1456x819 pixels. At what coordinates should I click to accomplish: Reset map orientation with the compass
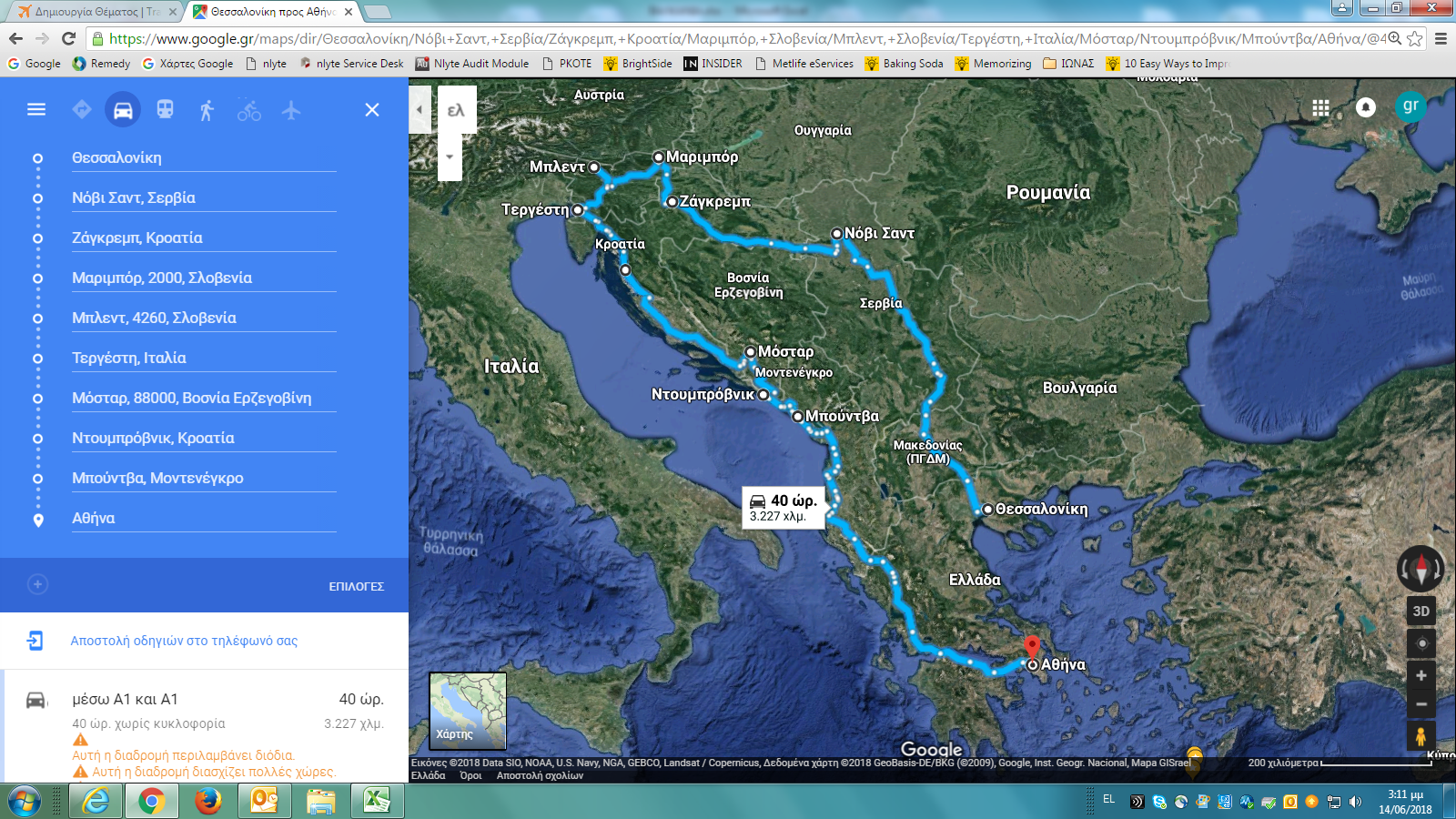point(1421,569)
